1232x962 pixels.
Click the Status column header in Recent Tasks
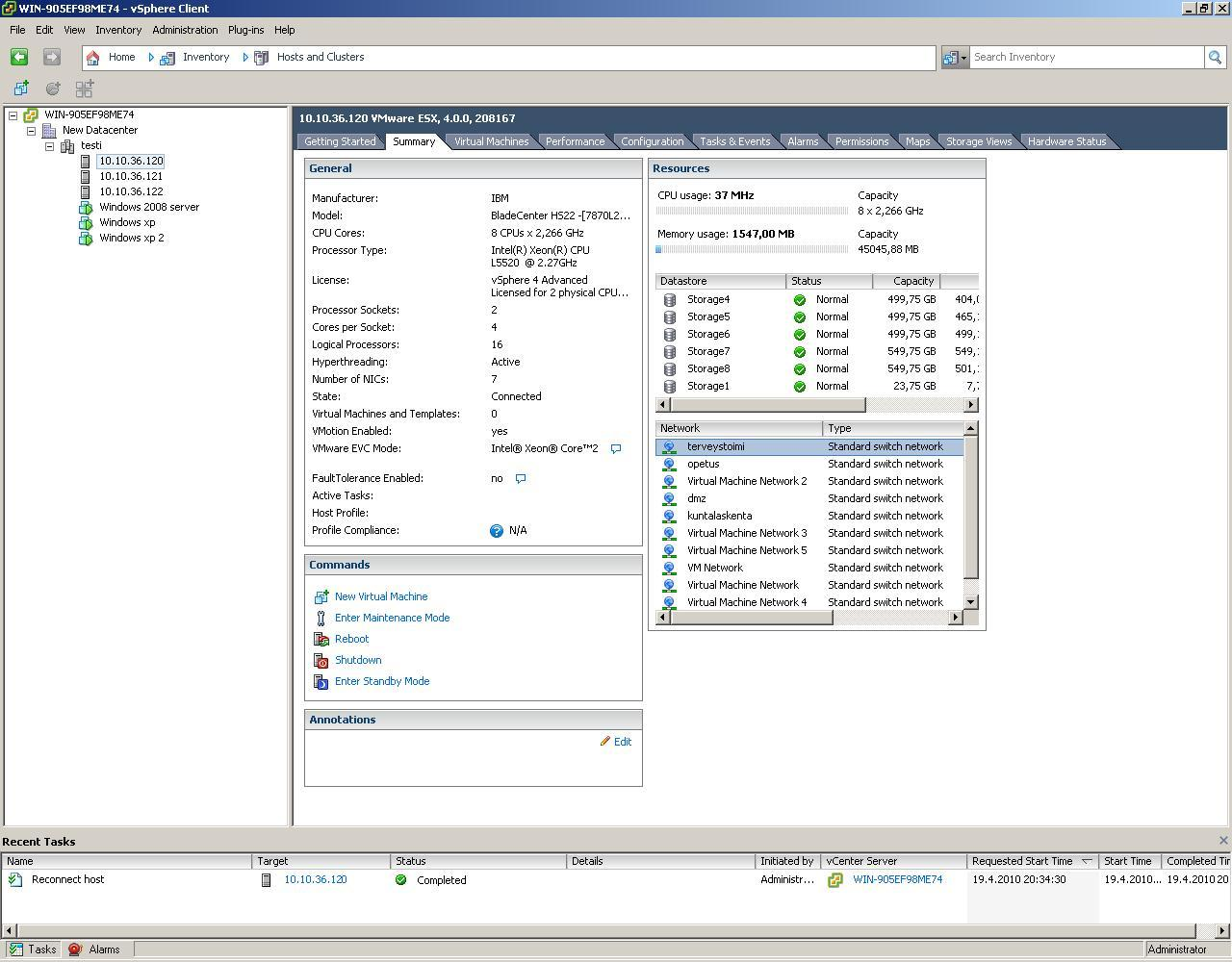pyautogui.click(x=478, y=861)
